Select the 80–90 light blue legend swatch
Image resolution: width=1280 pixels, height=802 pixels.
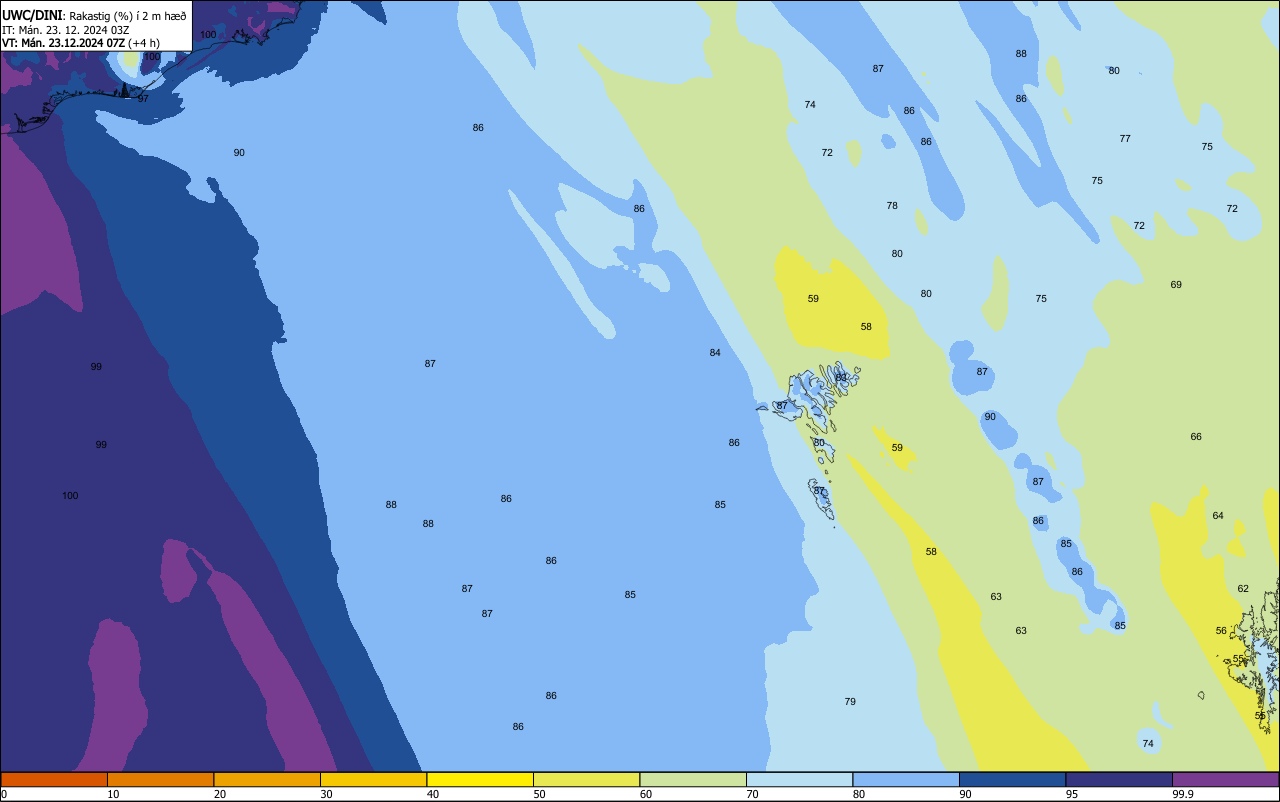[x=906, y=779]
